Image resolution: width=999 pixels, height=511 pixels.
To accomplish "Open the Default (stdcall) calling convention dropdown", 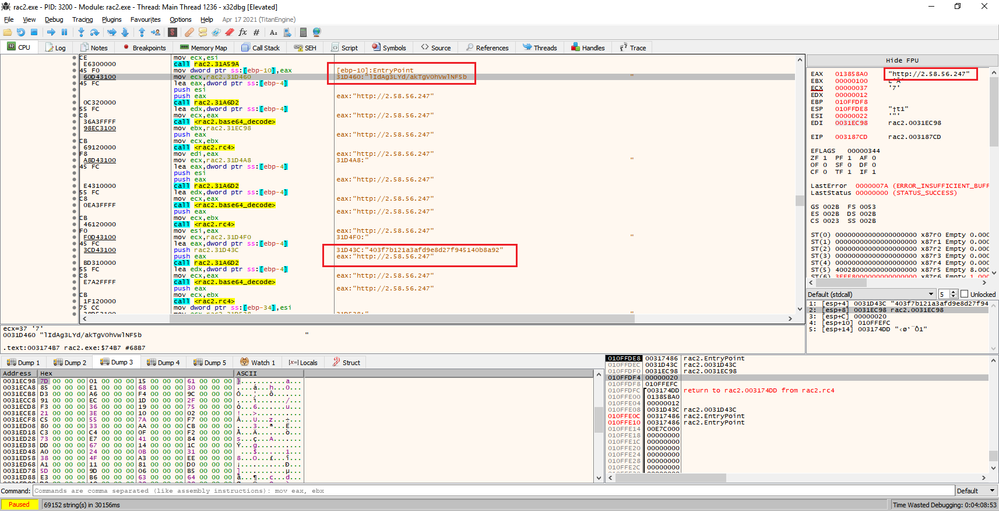I will [x=868, y=295].
